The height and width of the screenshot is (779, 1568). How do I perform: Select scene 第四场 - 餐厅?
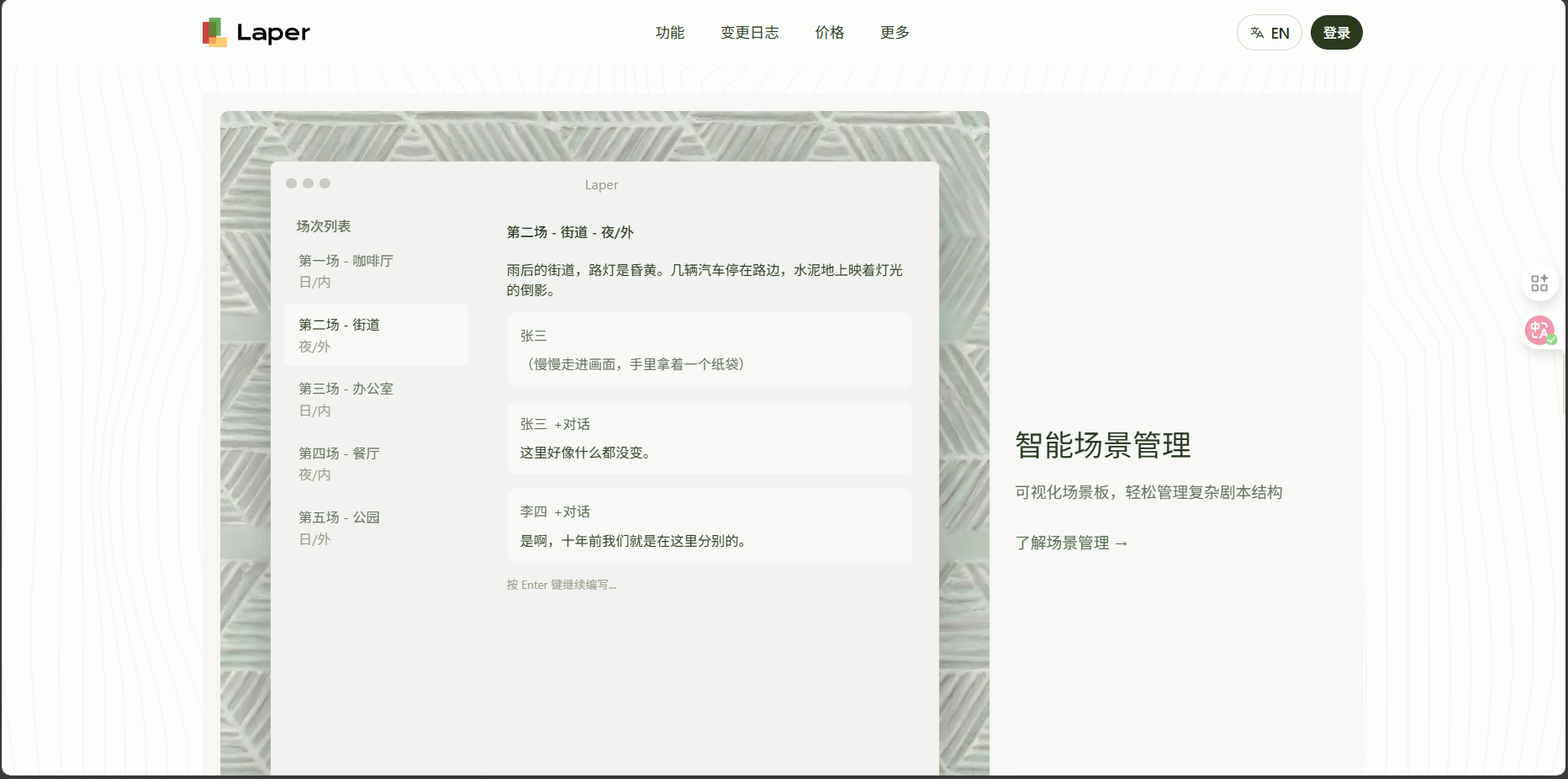376,464
